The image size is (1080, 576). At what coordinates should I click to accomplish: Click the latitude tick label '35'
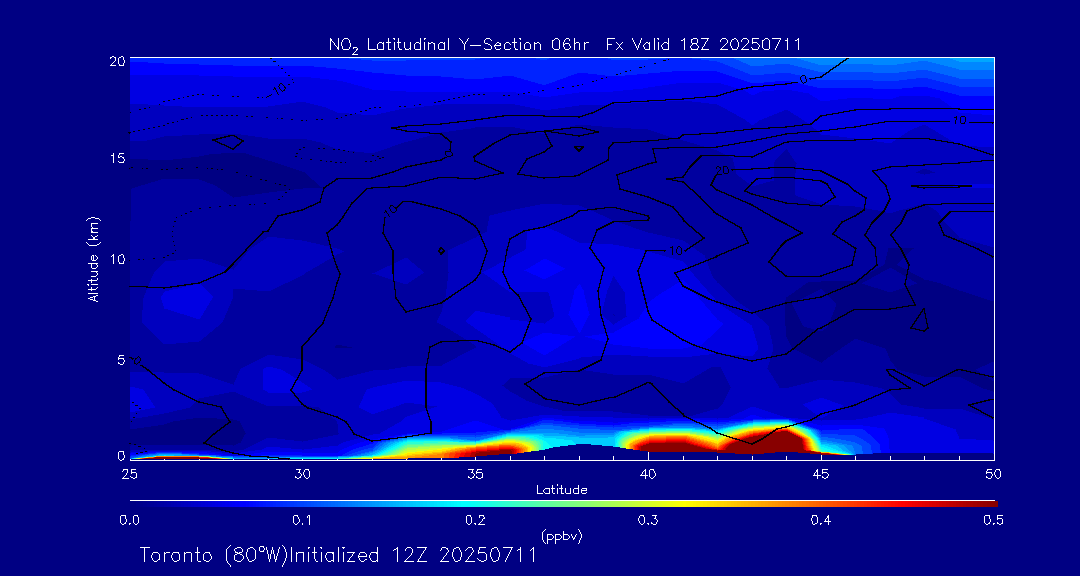pyautogui.click(x=475, y=474)
